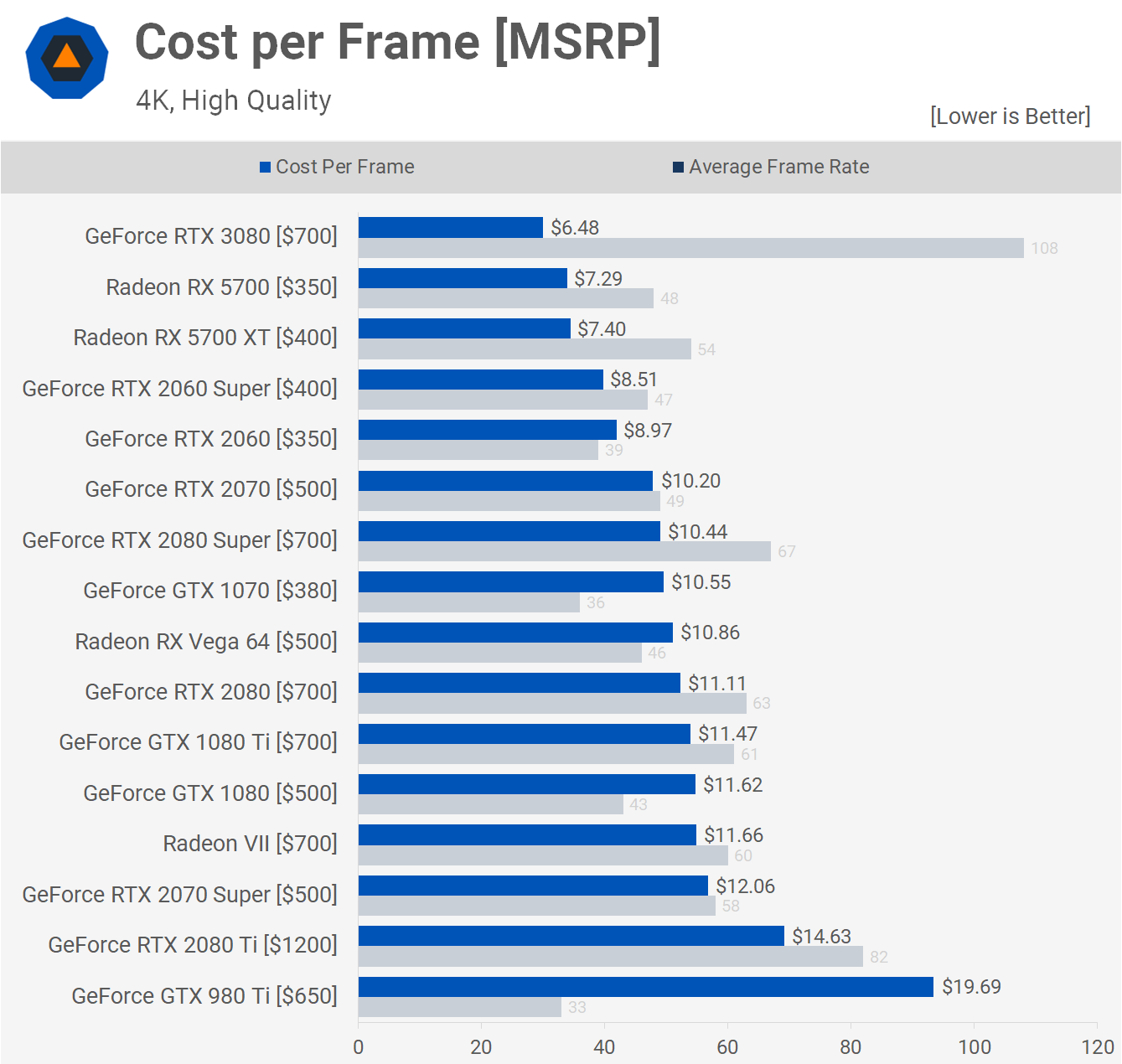Select the Radeon VII [$700] label
The width and height of the screenshot is (1122, 1064).
click(x=250, y=844)
